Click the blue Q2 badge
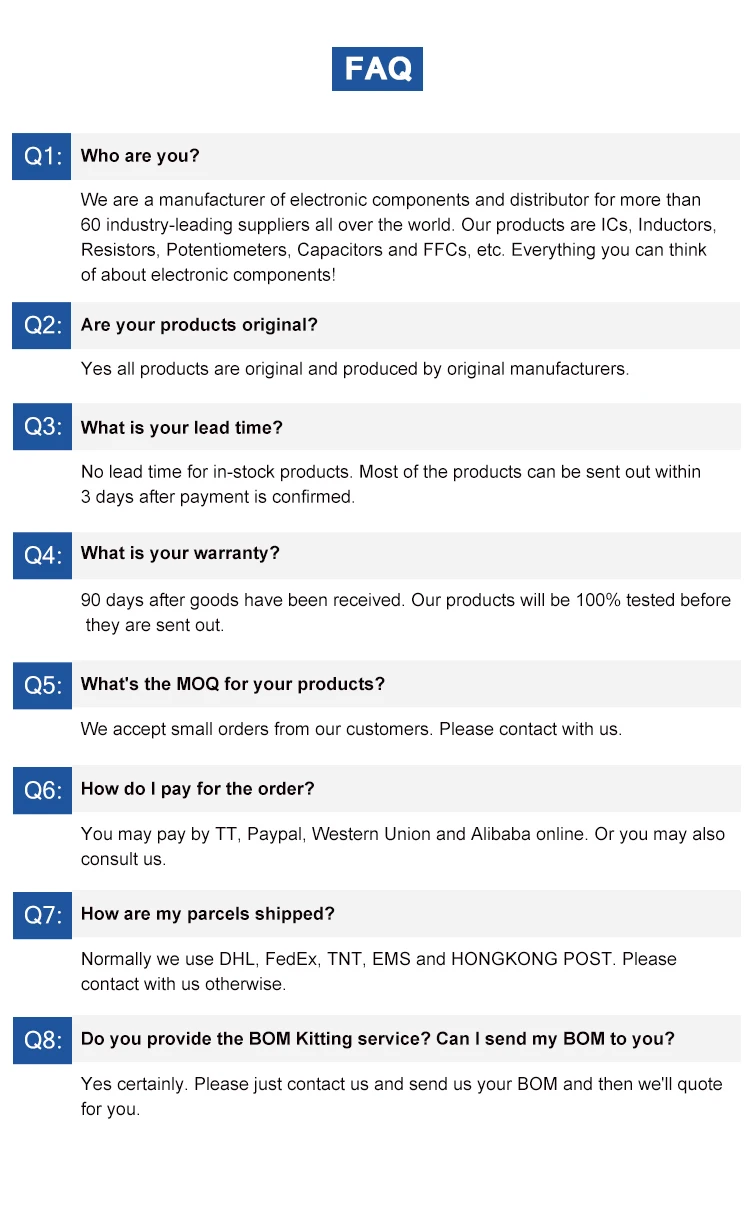The image size is (750, 1214). [42, 325]
